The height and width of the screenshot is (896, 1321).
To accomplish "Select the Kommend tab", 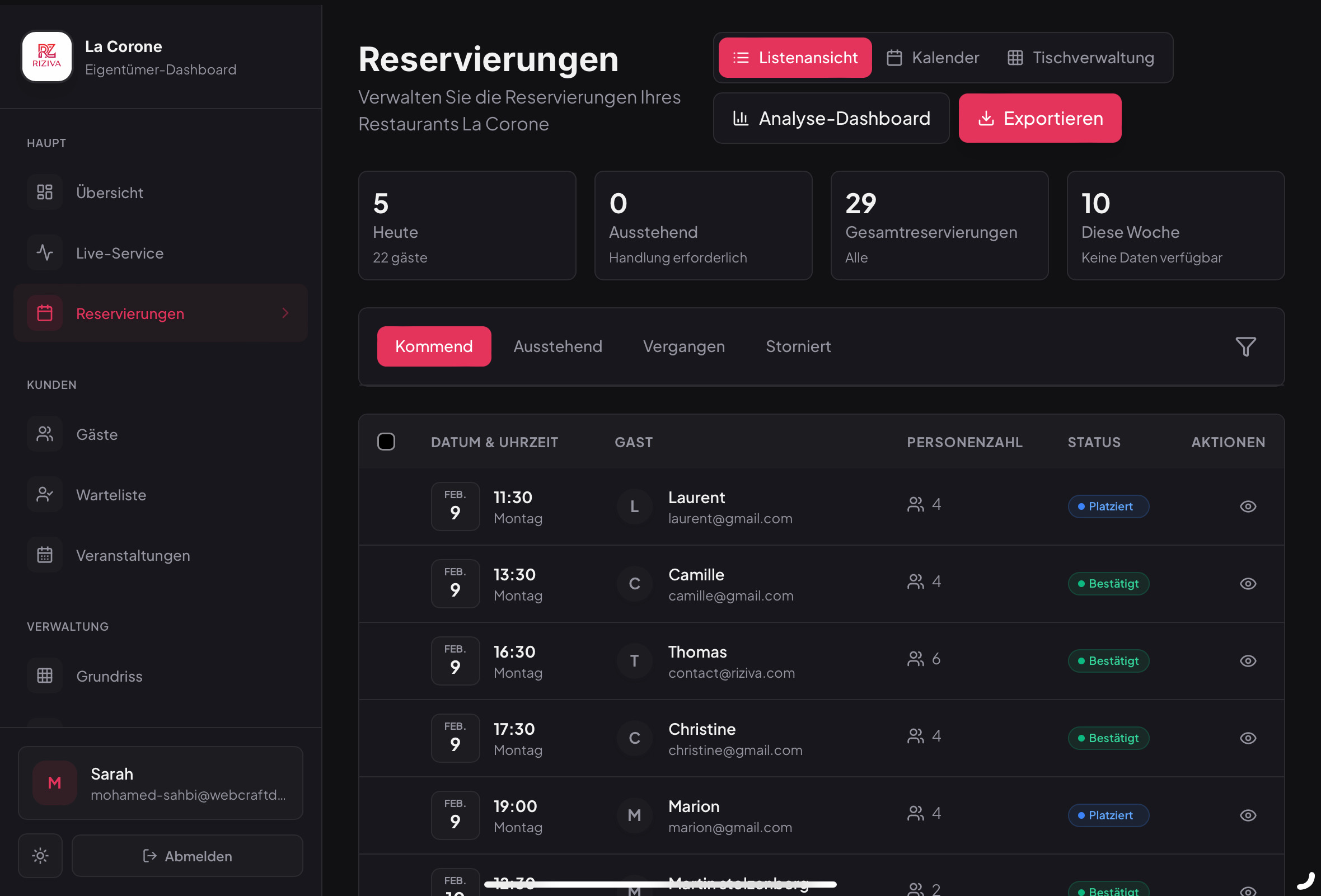I will point(434,346).
